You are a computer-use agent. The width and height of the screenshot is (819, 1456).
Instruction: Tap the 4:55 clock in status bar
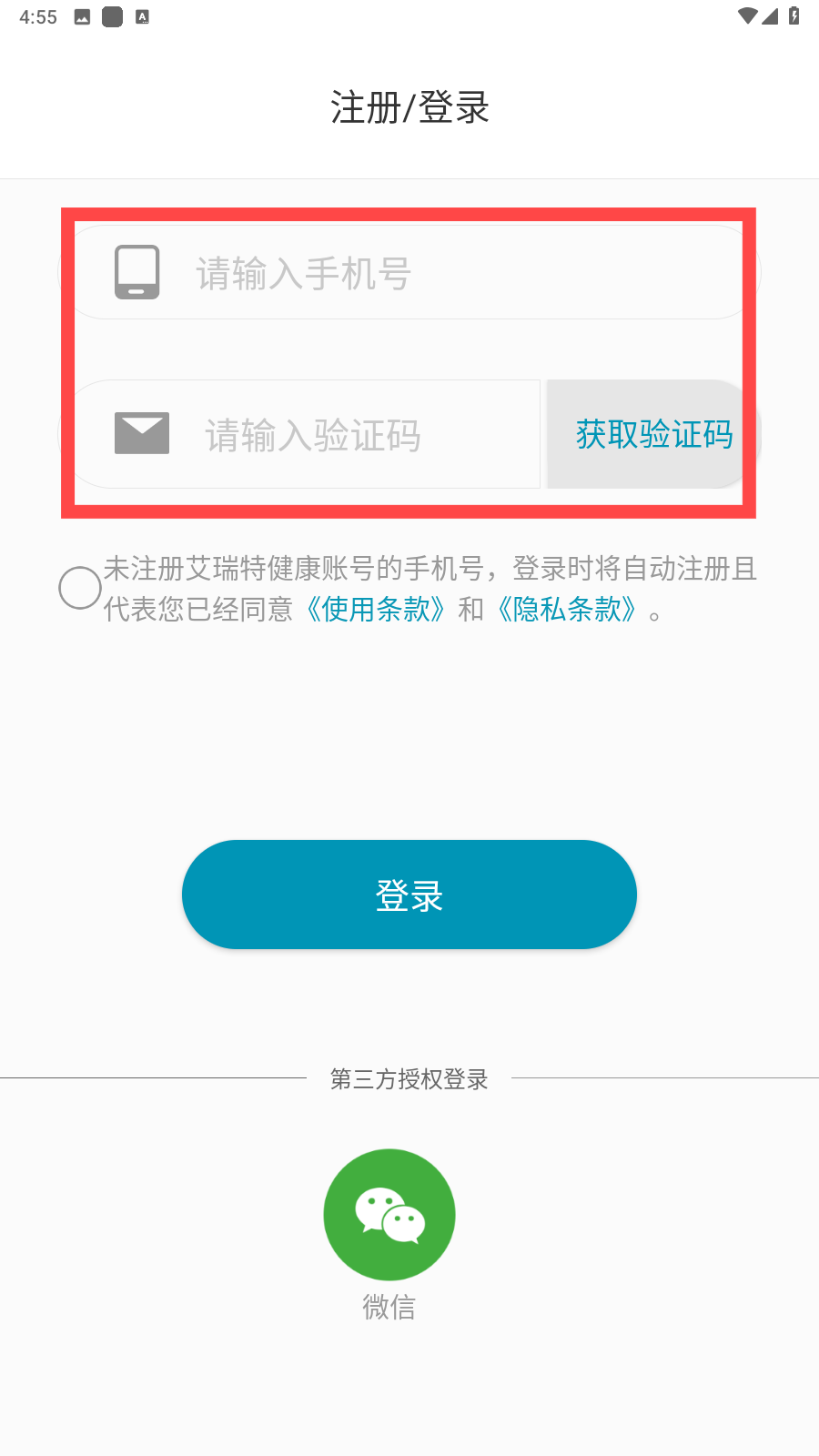38,17
